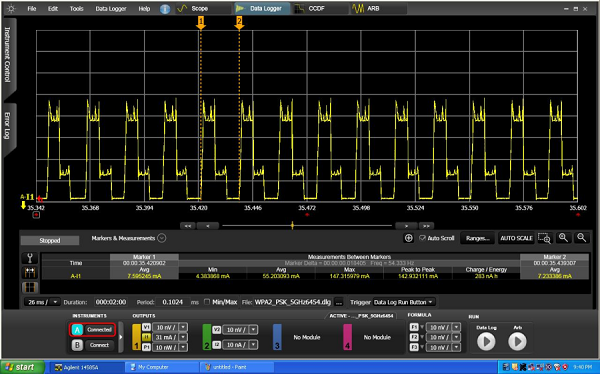Switch to the ARB tab
The width and height of the screenshot is (600, 374).
(379, 8)
